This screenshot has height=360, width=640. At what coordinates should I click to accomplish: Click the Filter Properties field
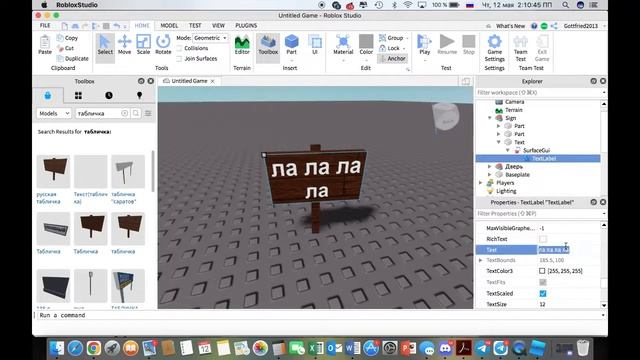click(538, 213)
